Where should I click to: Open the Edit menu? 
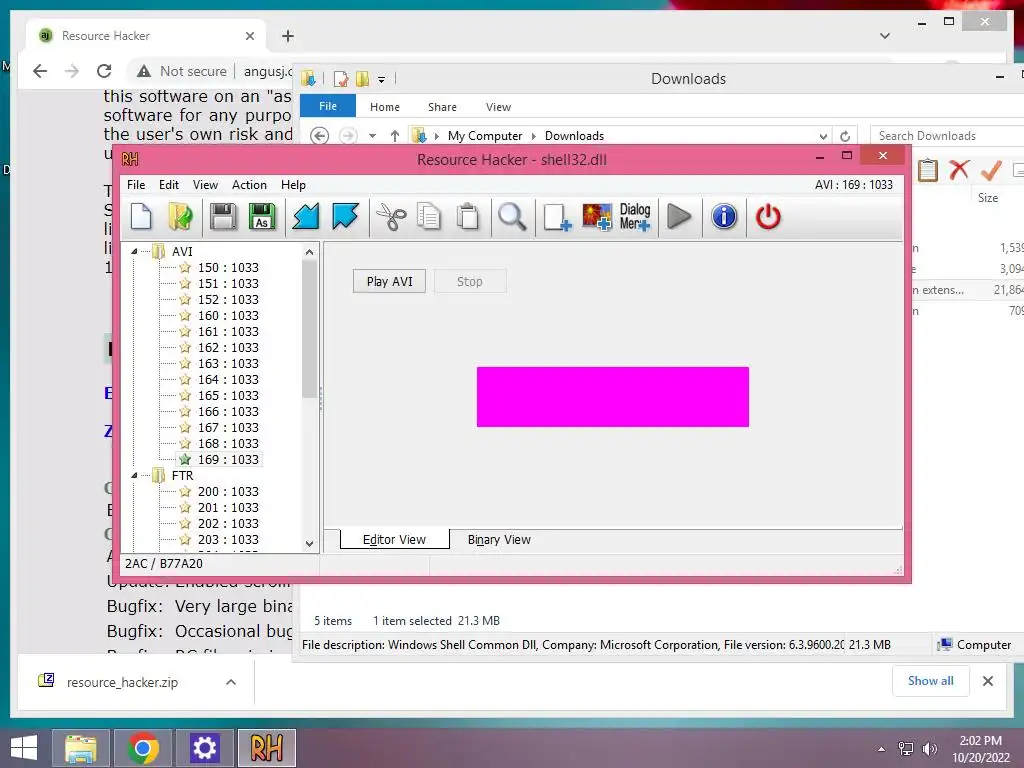[168, 185]
